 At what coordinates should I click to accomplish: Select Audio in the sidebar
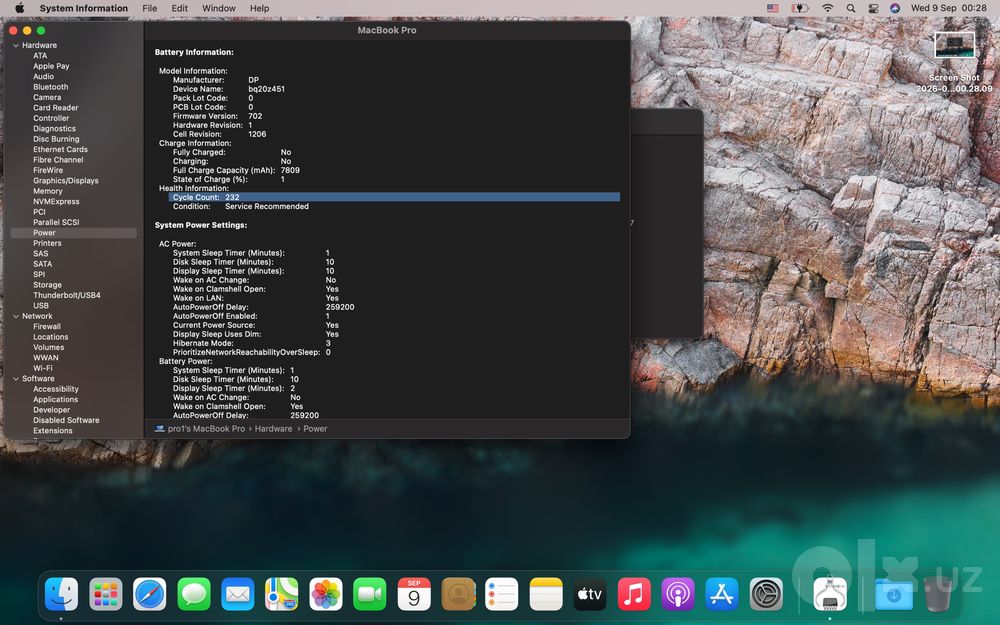43,77
